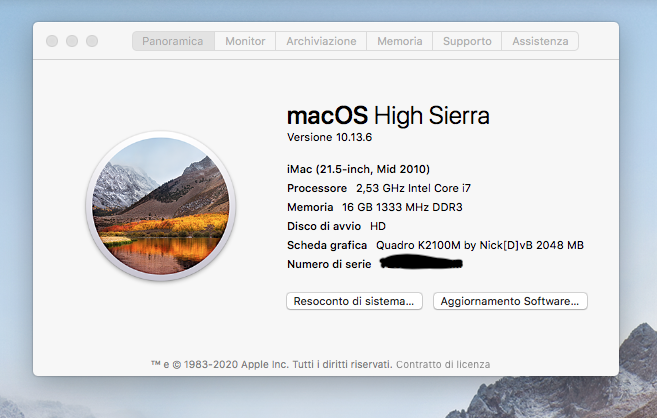
Task: Click Versione 10.13.6 text
Action: (x=329, y=137)
